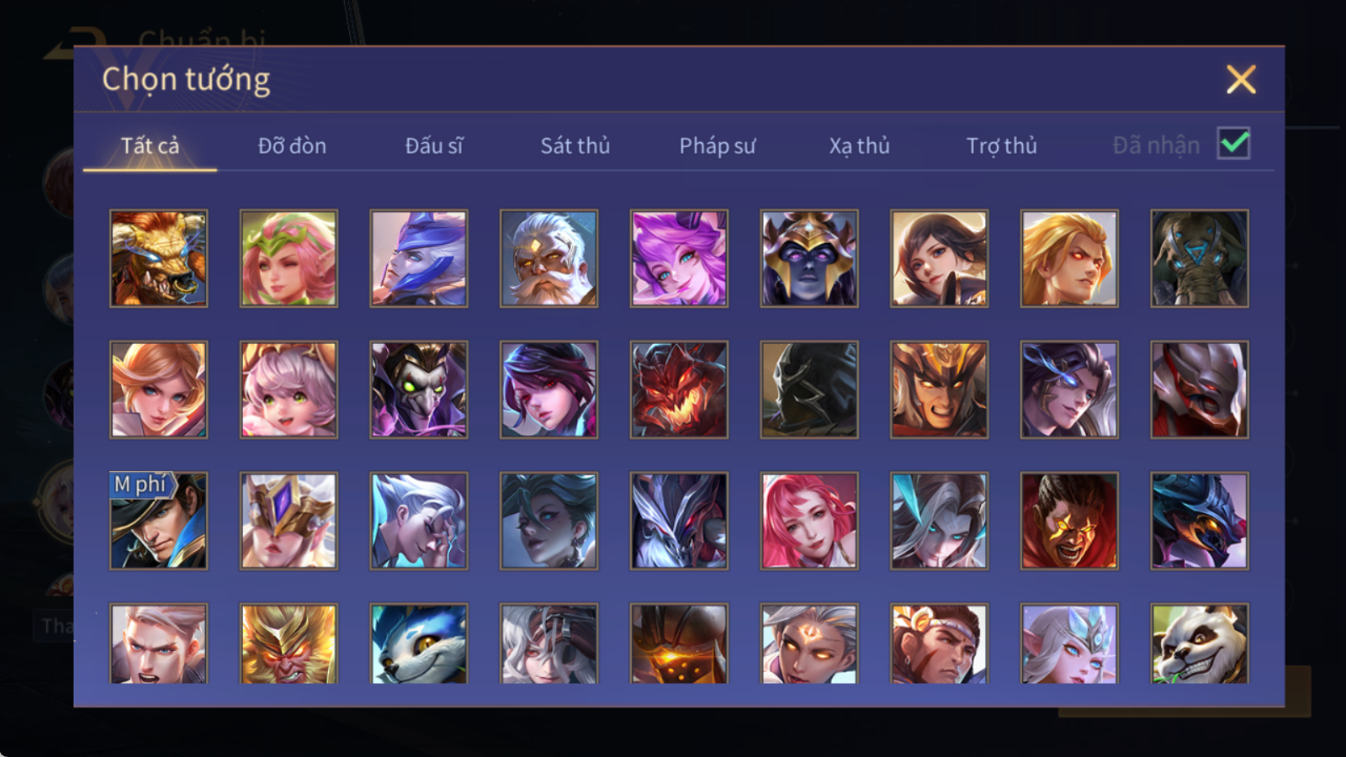Viewport: 1346px width, 757px height.
Task: Choose the white-bearded old man hero
Action: (549, 258)
